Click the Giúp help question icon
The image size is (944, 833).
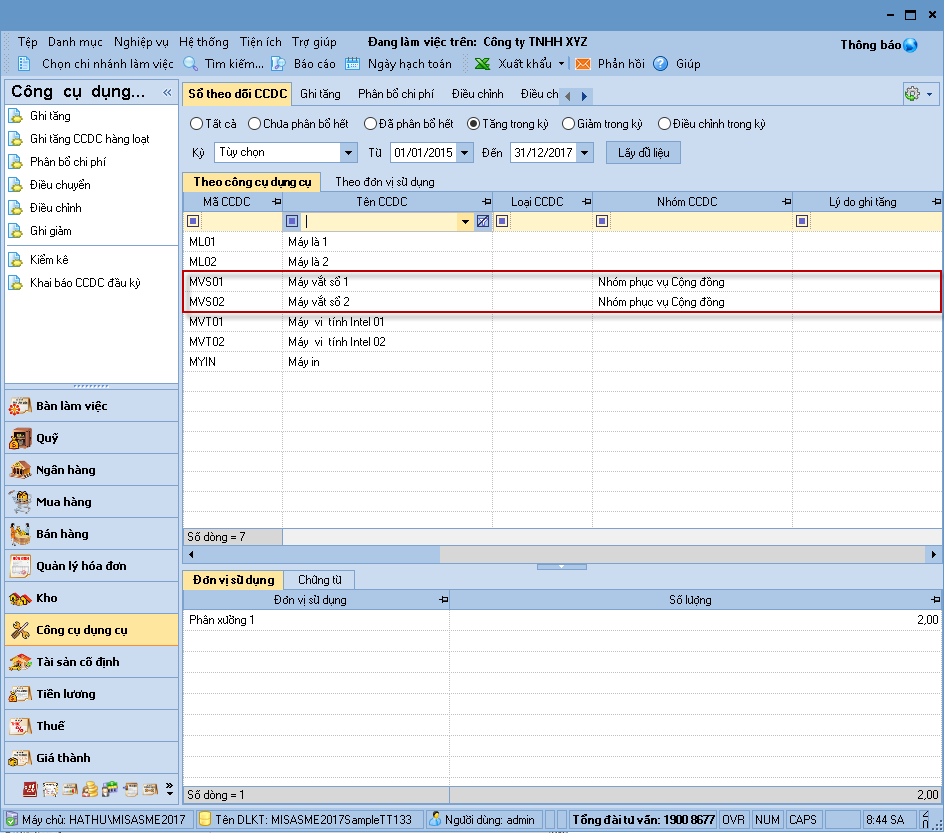coord(661,64)
